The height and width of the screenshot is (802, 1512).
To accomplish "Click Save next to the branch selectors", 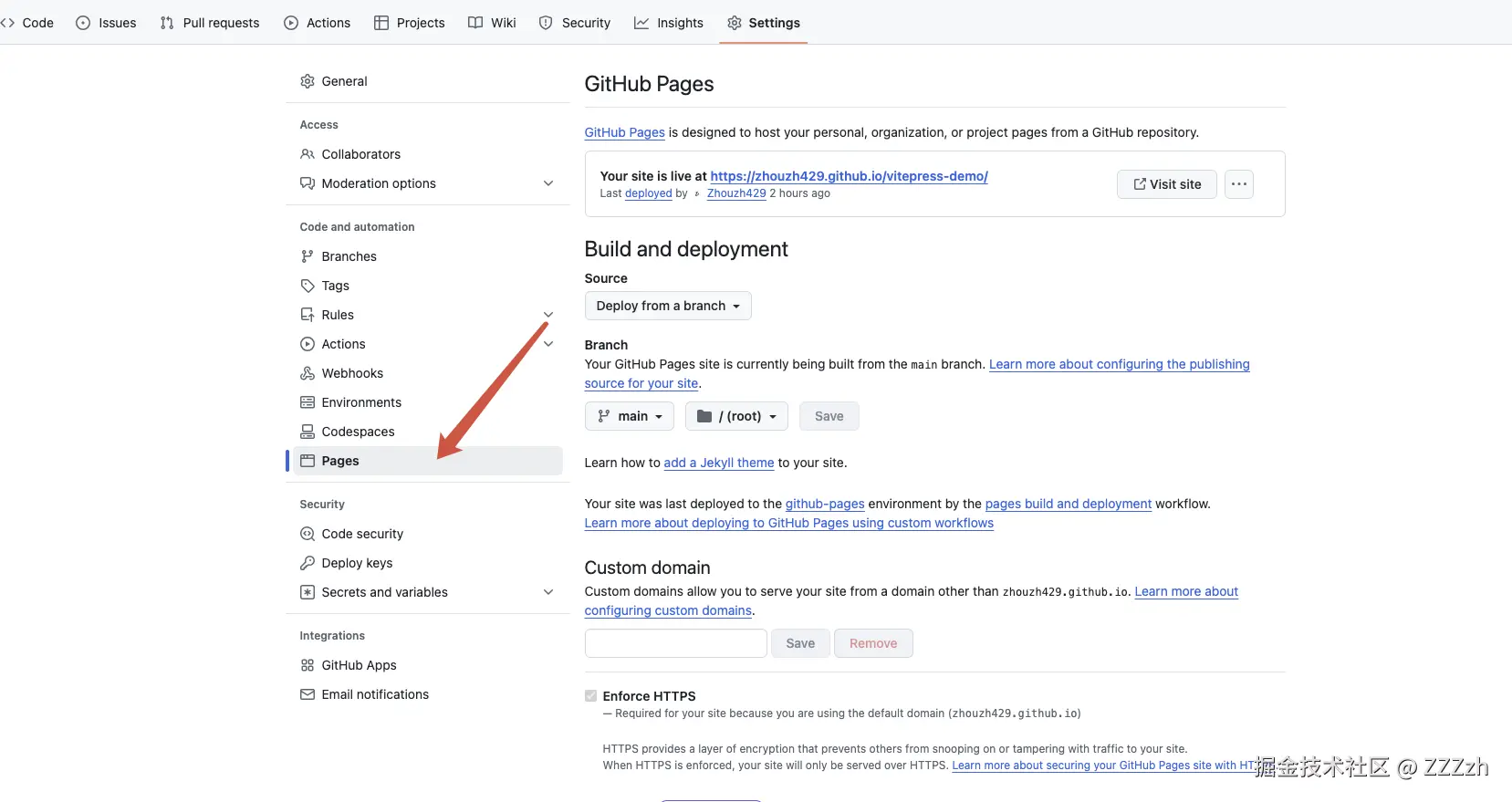I will click(829, 416).
